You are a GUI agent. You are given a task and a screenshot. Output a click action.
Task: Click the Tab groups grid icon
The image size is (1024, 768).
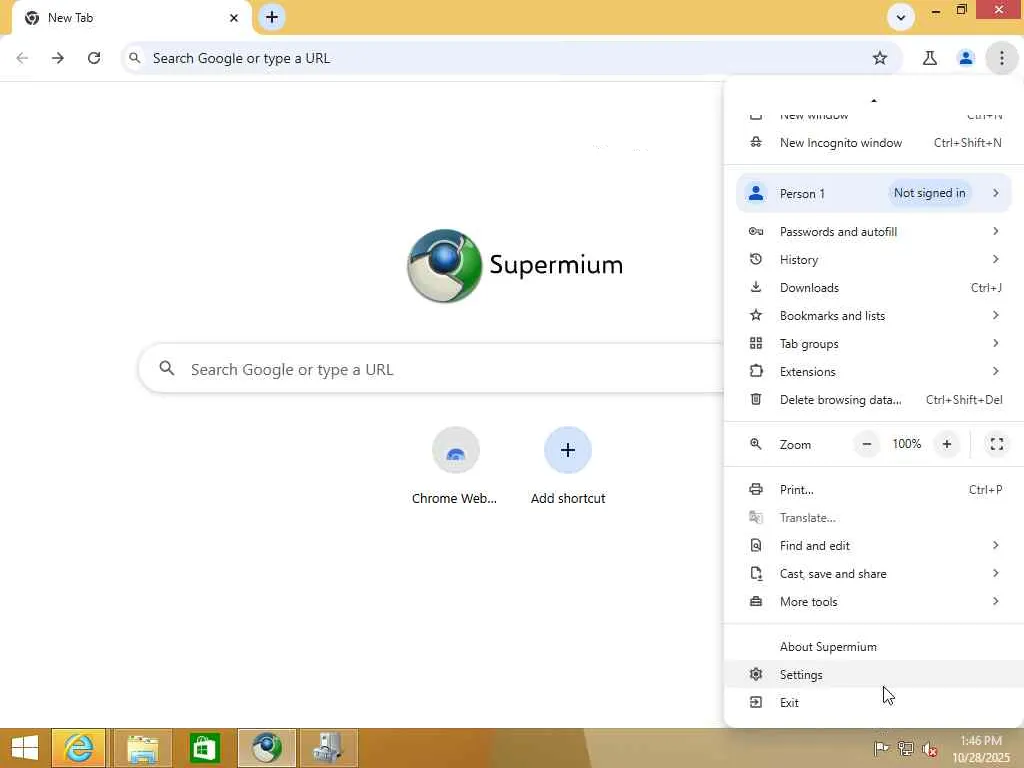pyautogui.click(x=756, y=344)
